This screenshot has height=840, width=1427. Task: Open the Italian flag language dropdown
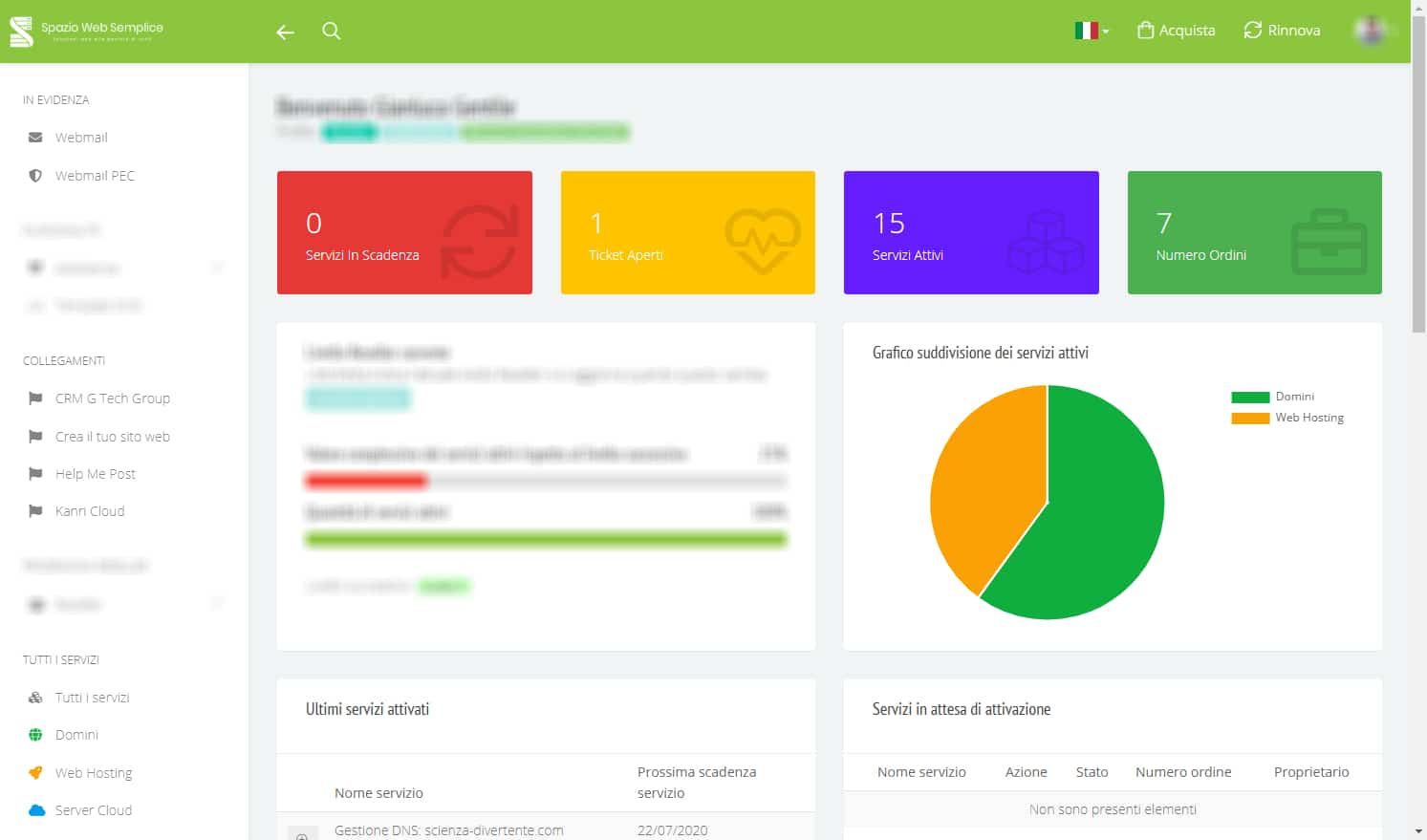(1092, 31)
